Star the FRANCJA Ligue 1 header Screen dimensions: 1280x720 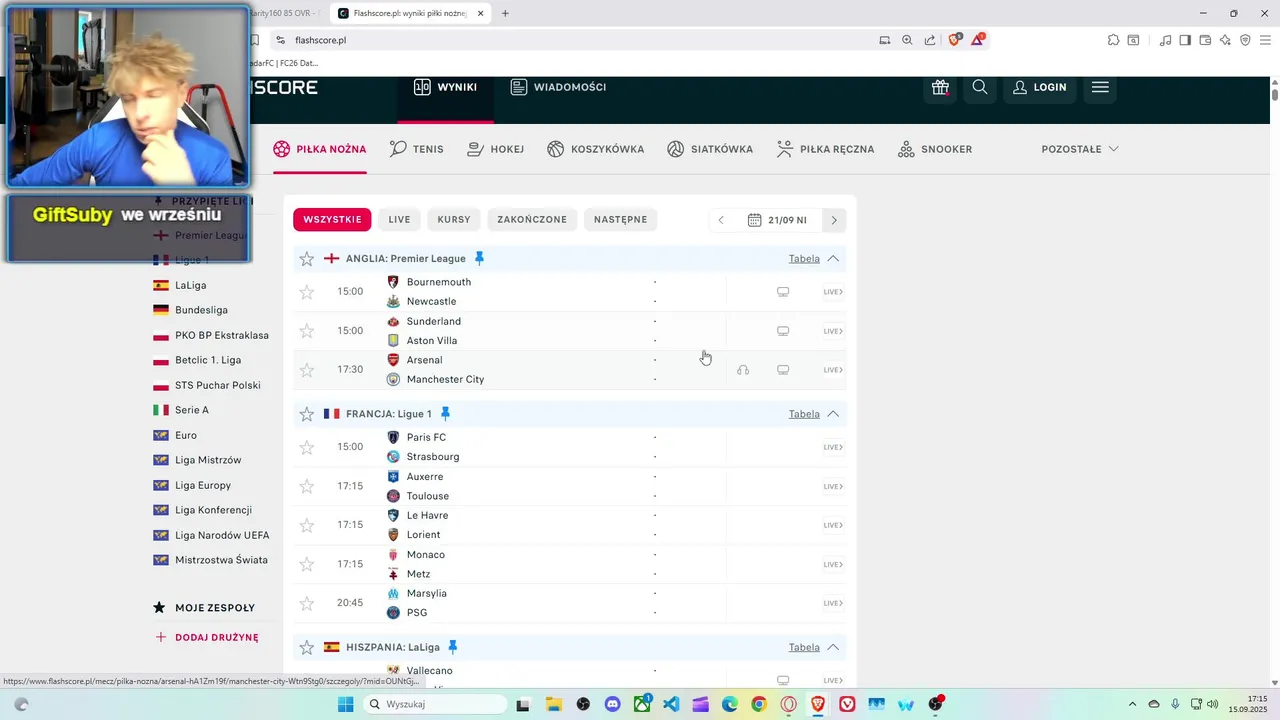click(x=307, y=414)
